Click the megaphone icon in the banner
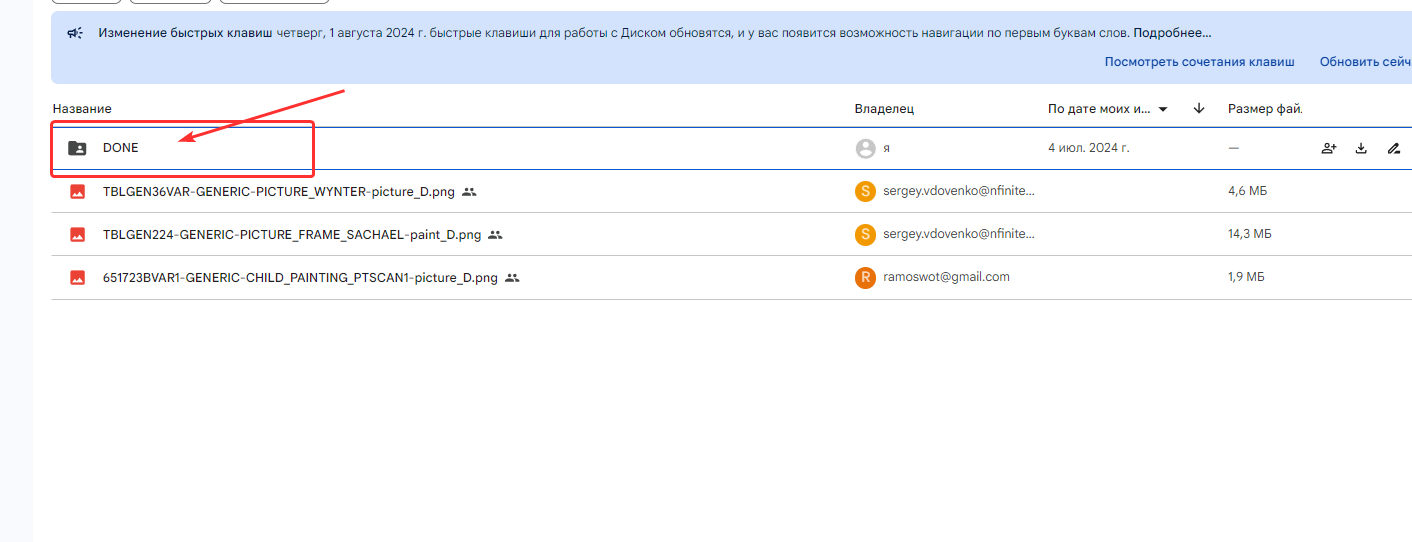The image size is (1412, 542). [75, 33]
